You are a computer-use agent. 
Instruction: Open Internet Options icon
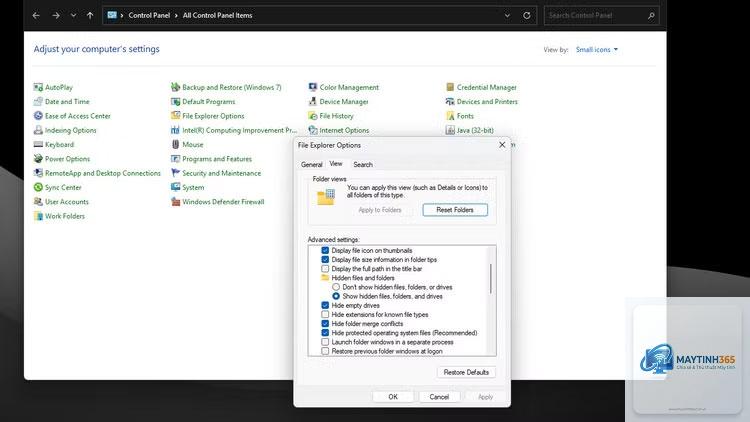(313, 130)
